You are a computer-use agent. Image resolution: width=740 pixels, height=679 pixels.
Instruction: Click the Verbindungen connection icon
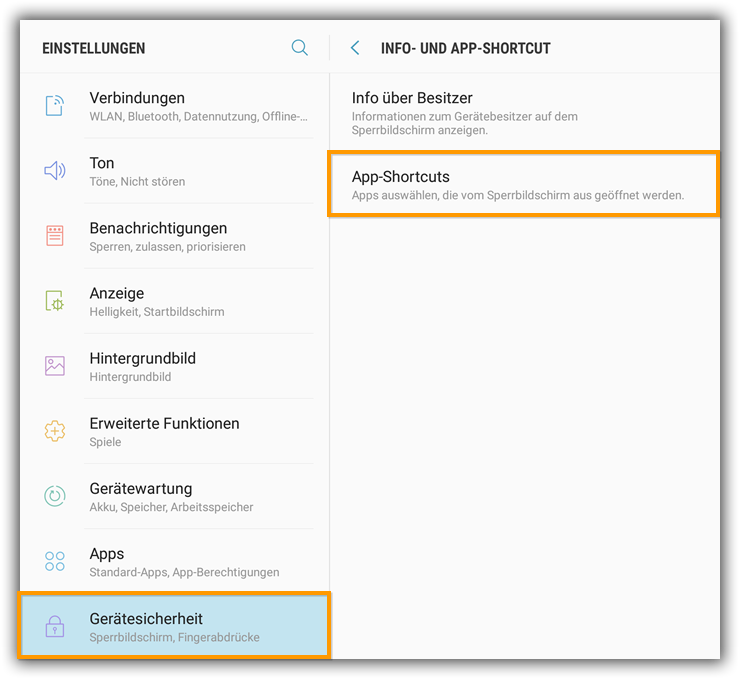tap(55, 105)
